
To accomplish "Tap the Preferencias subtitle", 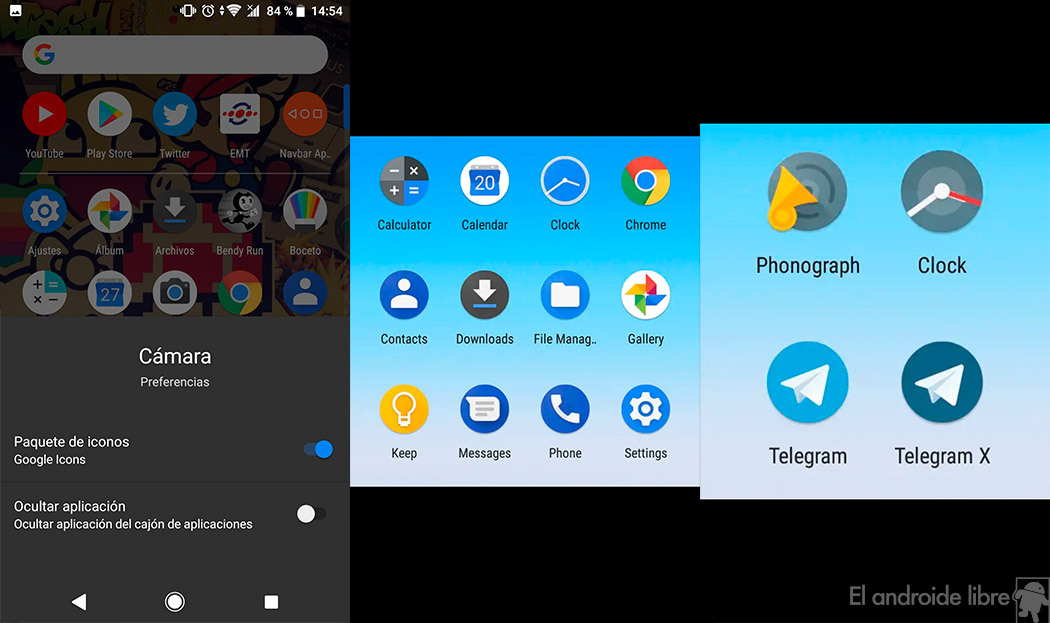I will coord(175,382).
